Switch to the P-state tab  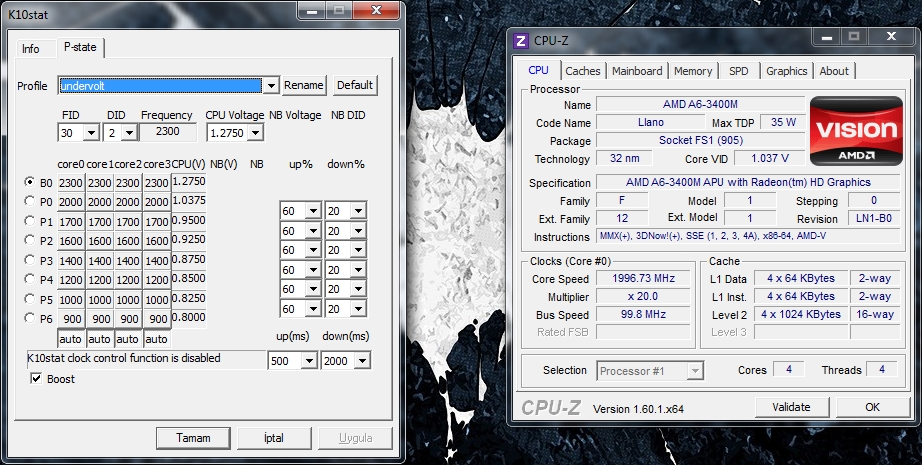[81, 47]
